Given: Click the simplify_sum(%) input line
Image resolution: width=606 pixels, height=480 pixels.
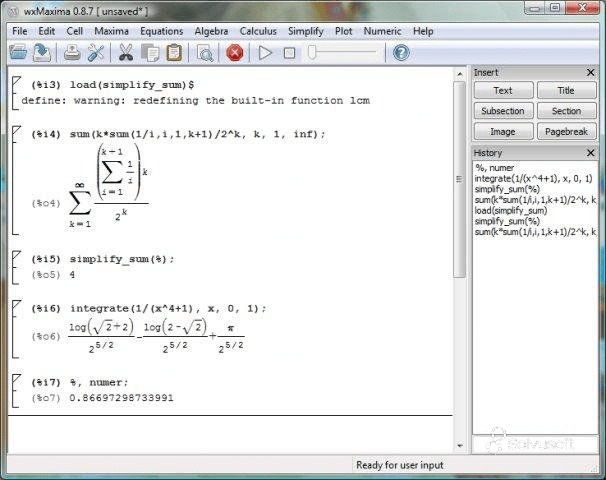Looking at the screenshot, I should [122, 259].
